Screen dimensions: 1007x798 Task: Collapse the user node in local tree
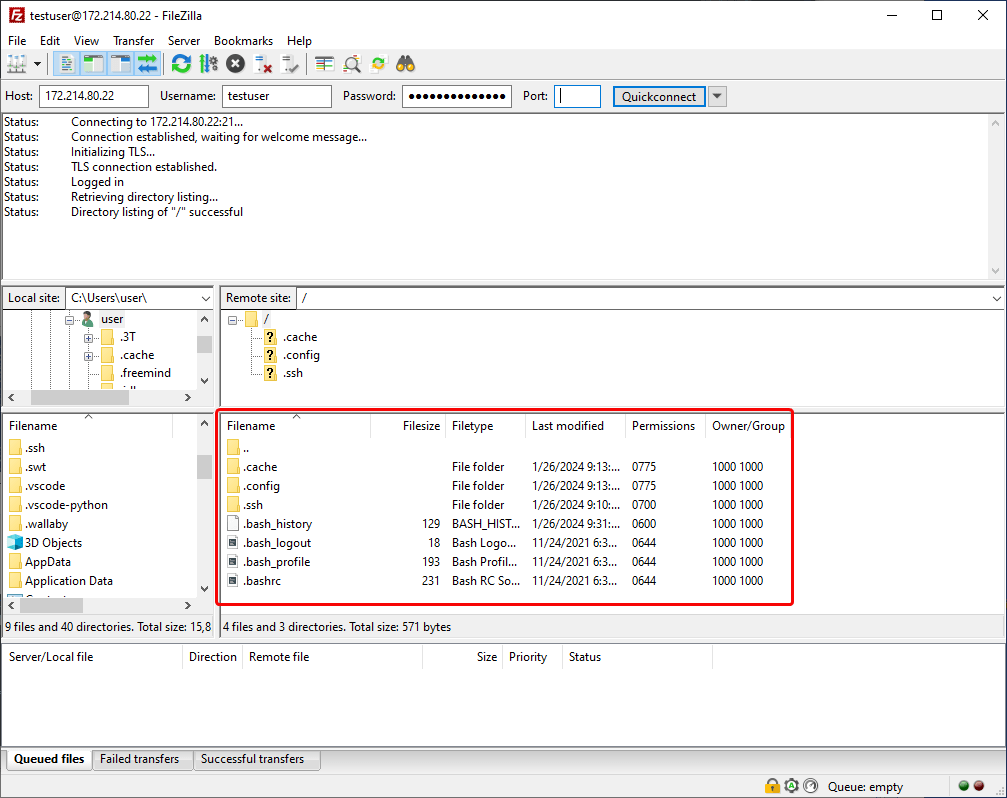tap(69, 320)
